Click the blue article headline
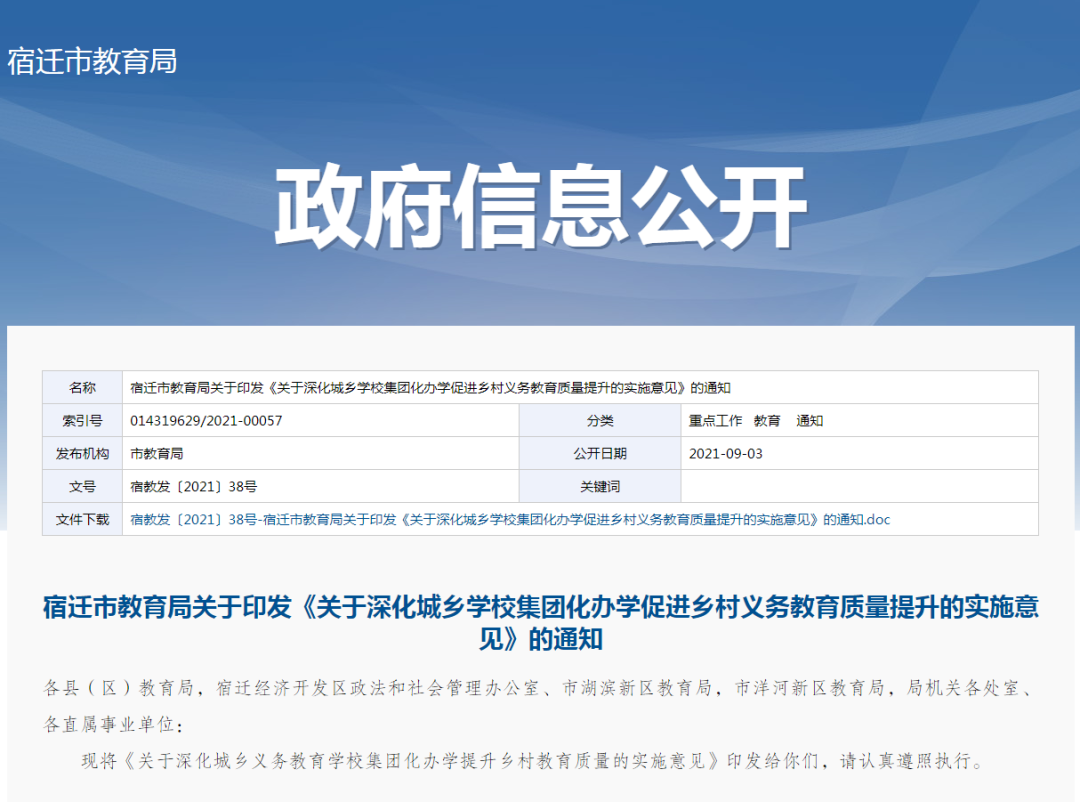 541,623
